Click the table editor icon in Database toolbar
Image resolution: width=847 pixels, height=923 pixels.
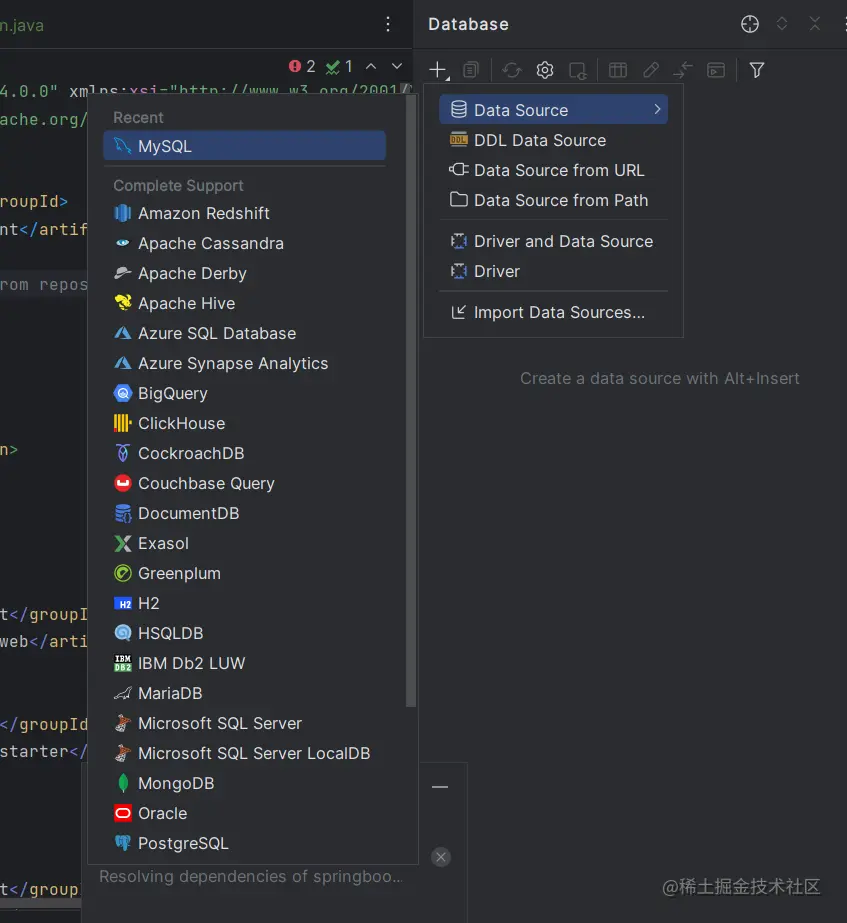[x=617, y=70]
